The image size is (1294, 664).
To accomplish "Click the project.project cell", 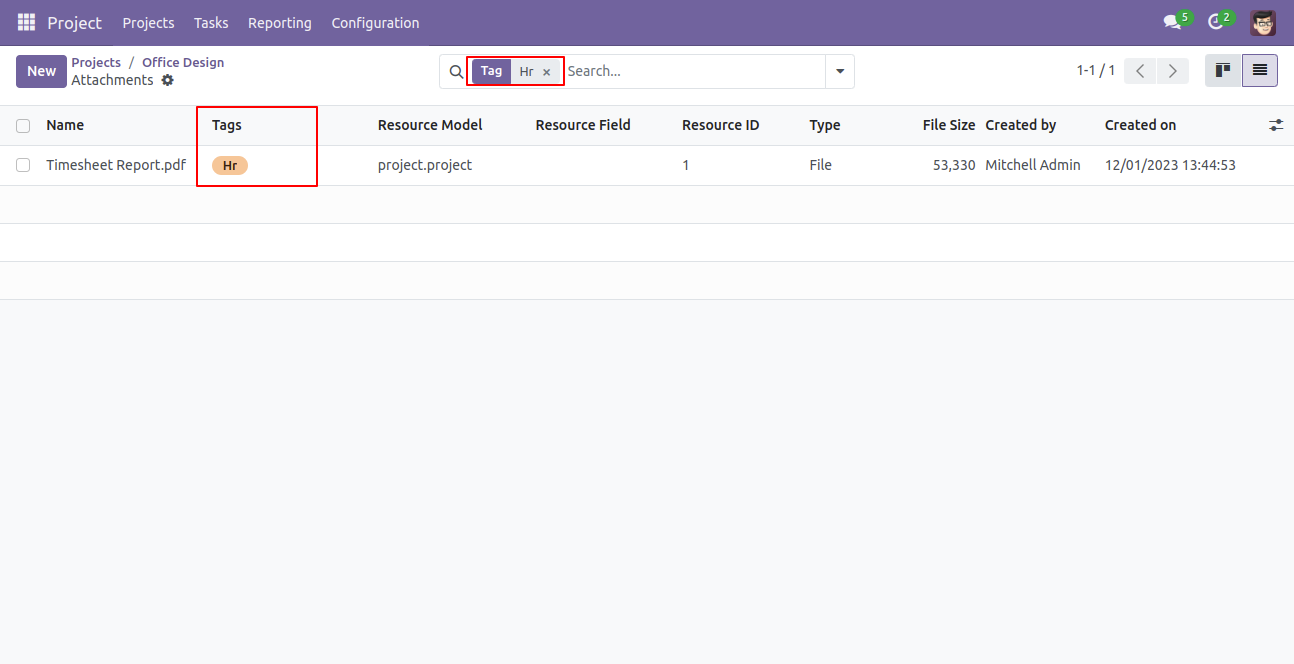I will pyautogui.click(x=425, y=165).
